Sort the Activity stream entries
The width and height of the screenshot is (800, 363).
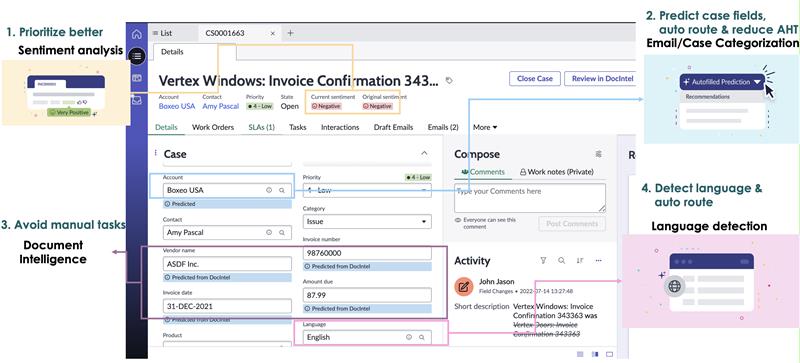(x=580, y=260)
